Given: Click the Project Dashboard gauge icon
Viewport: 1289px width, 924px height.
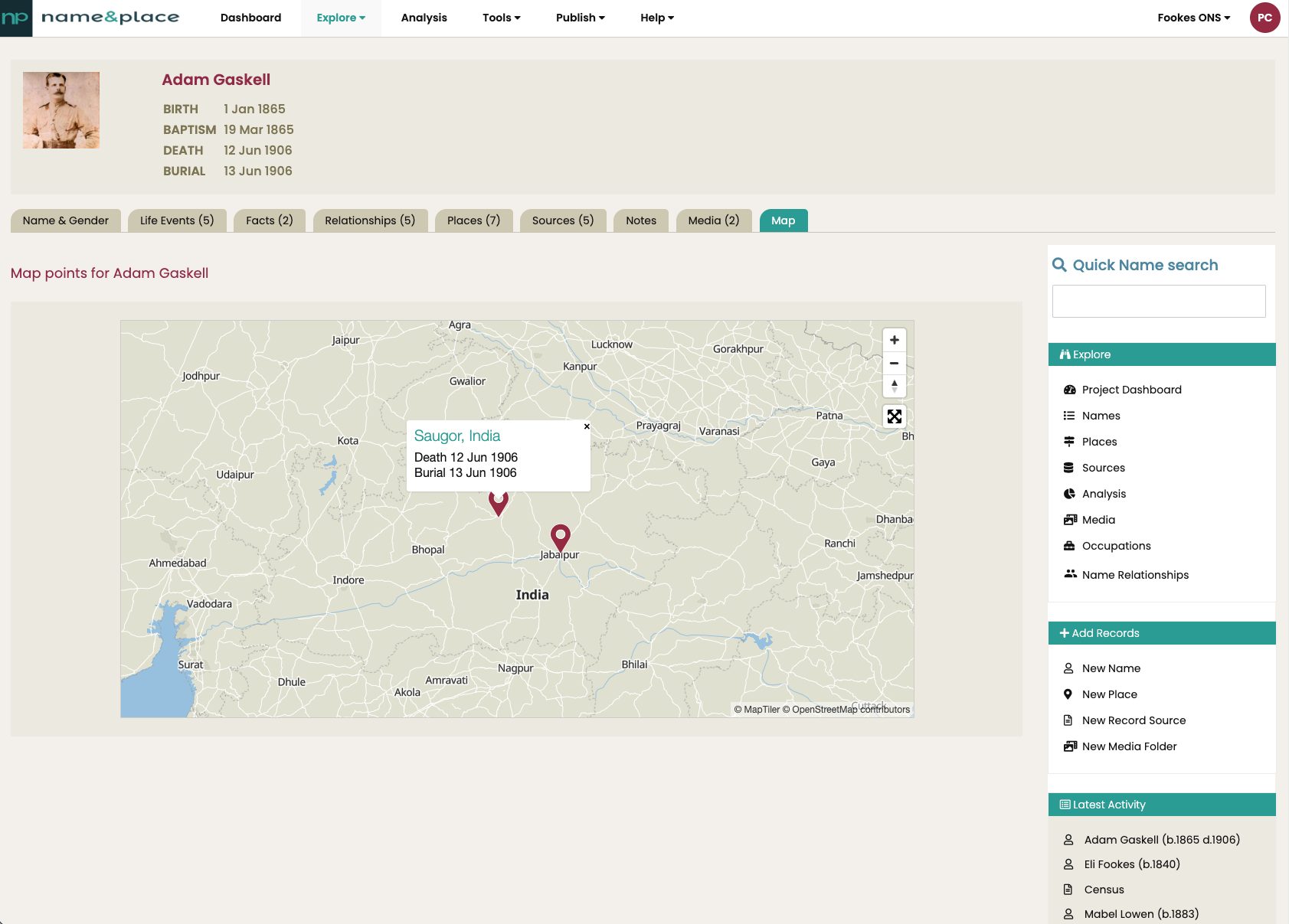Looking at the screenshot, I should point(1069,390).
